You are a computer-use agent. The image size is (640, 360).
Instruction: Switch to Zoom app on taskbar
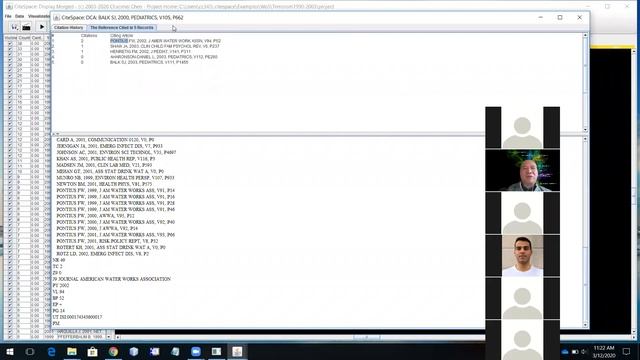196,351
